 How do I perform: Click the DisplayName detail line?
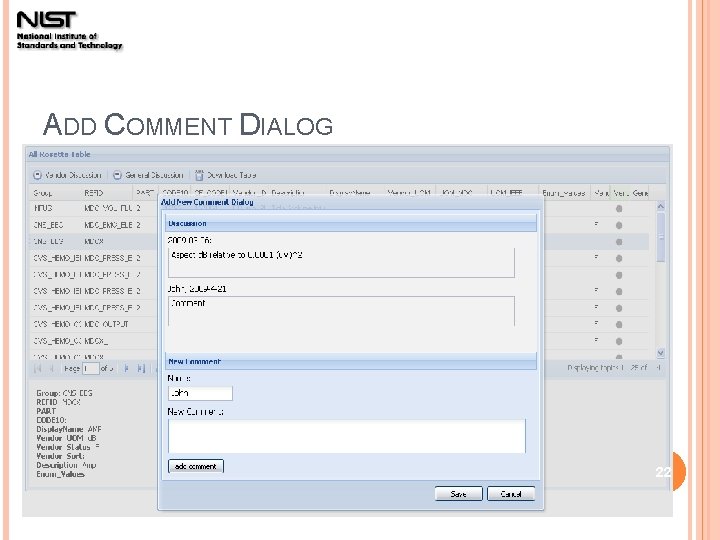(x=69, y=429)
